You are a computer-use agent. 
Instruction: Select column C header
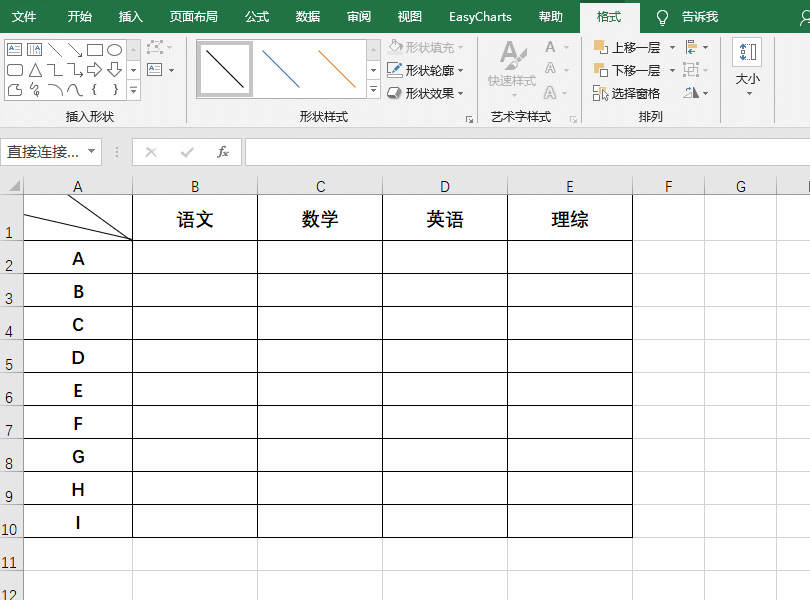tap(320, 186)
